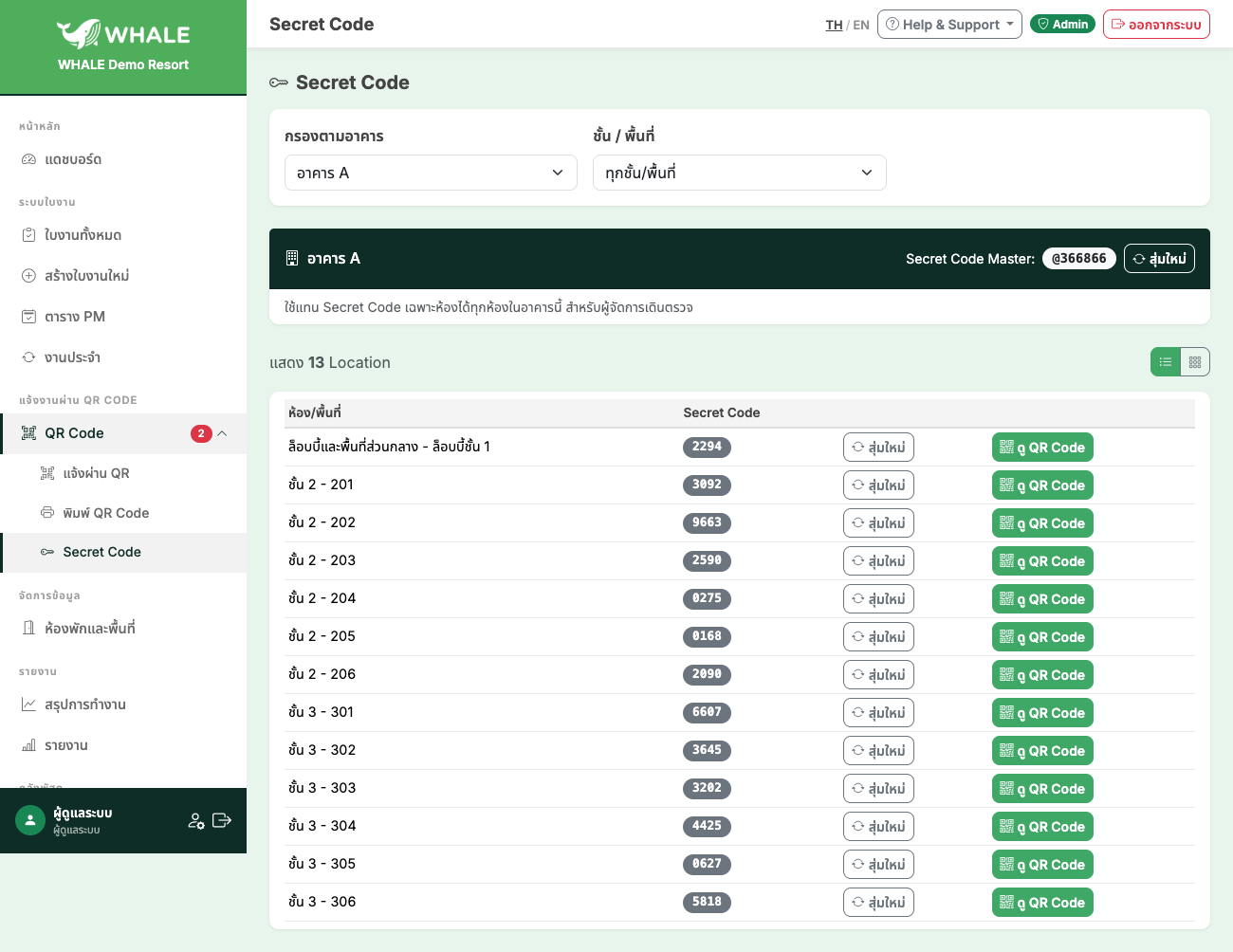Switch to list view toggle
1233x952 pixels.
[x=1166, y=362]
